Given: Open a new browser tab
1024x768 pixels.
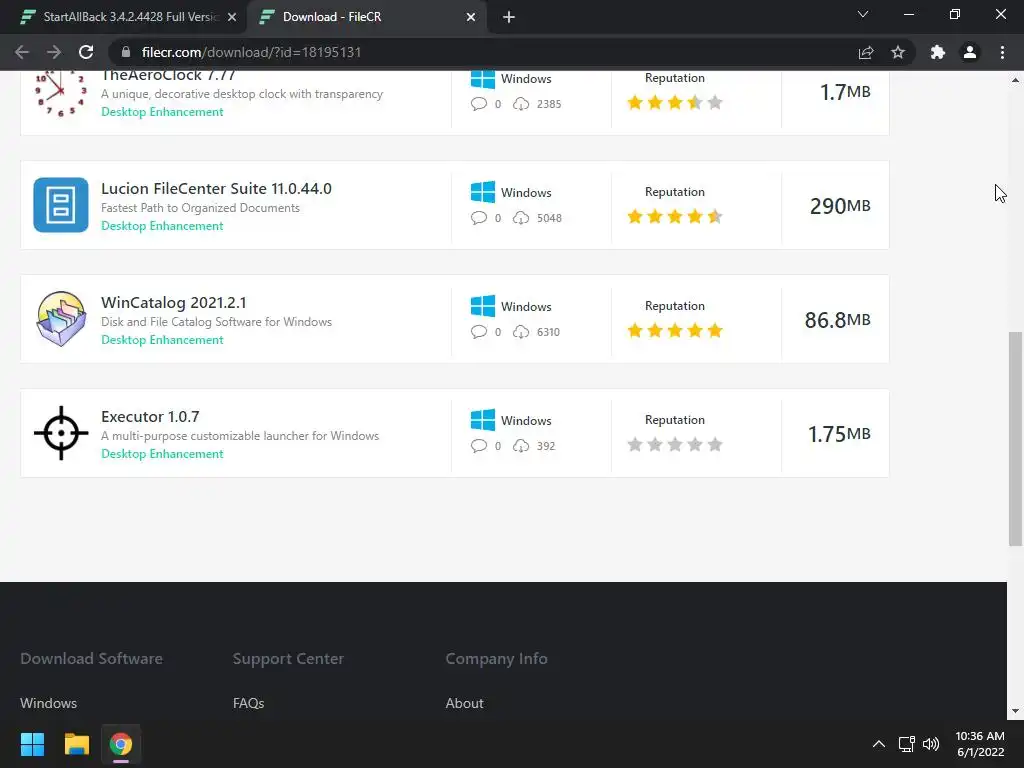Looking at the screenshot, I should click(x=509, y=17).
